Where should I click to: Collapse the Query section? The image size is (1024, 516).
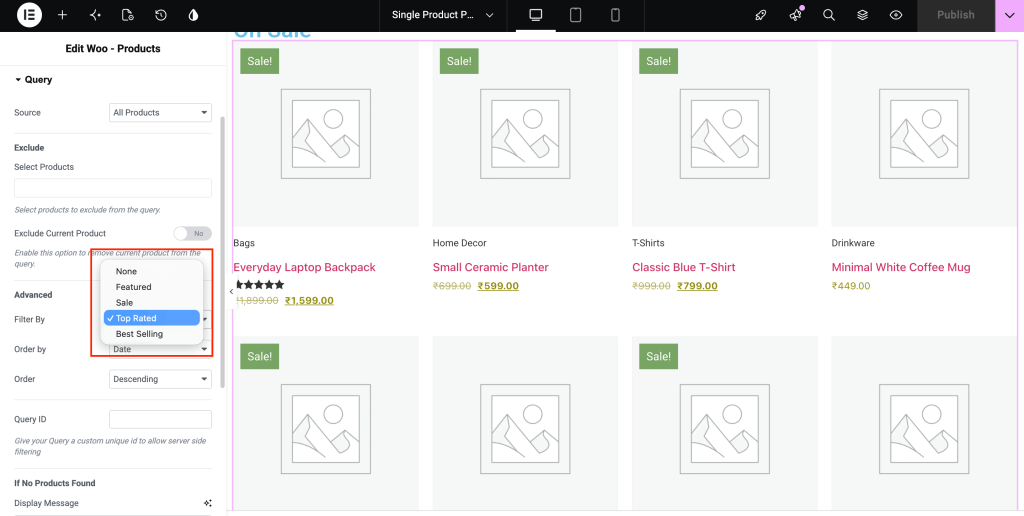(x=33, y=80)
